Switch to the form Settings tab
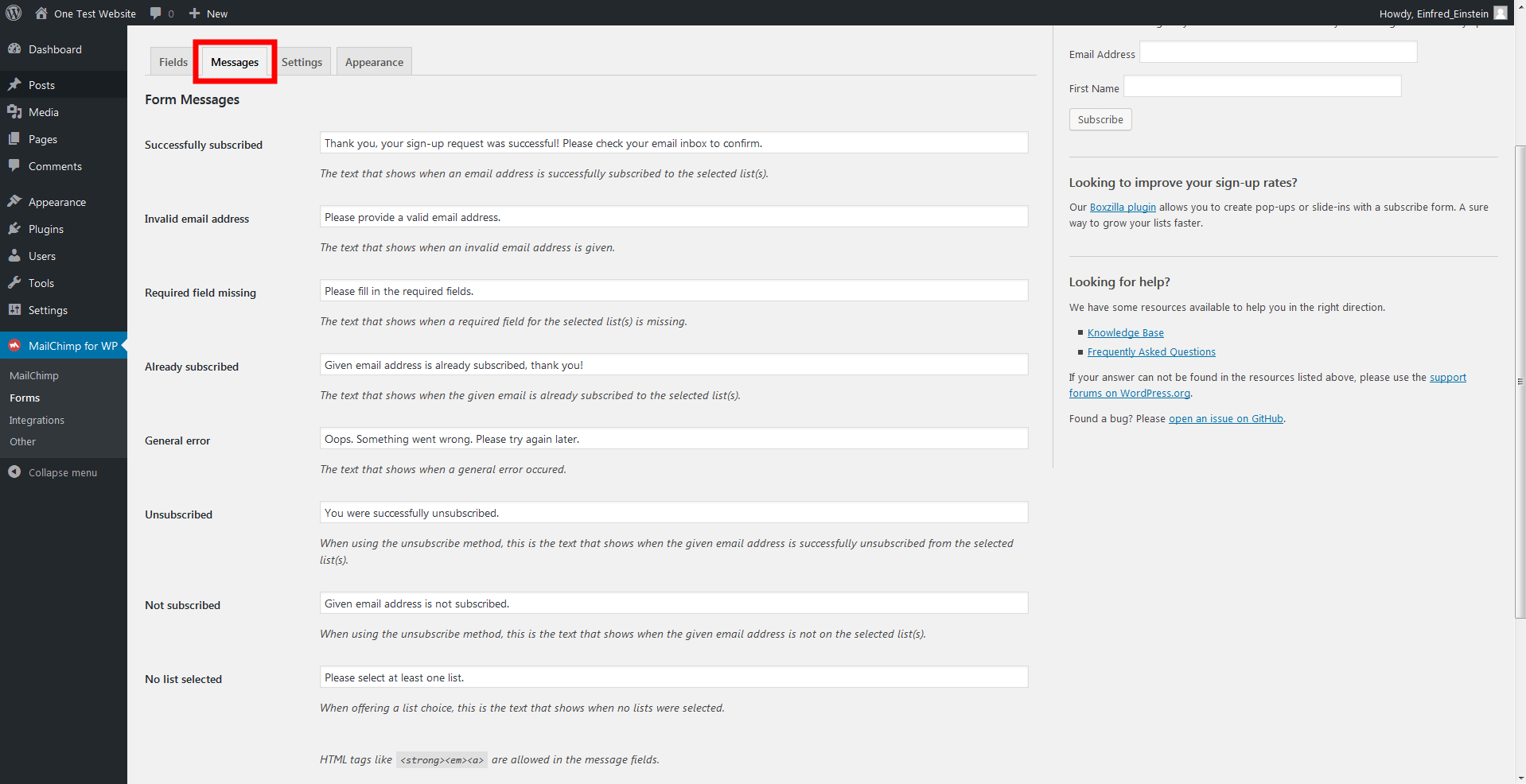The height and width of the screenshot is (784, 1526). pyautogui.click(x=302, y=62)
